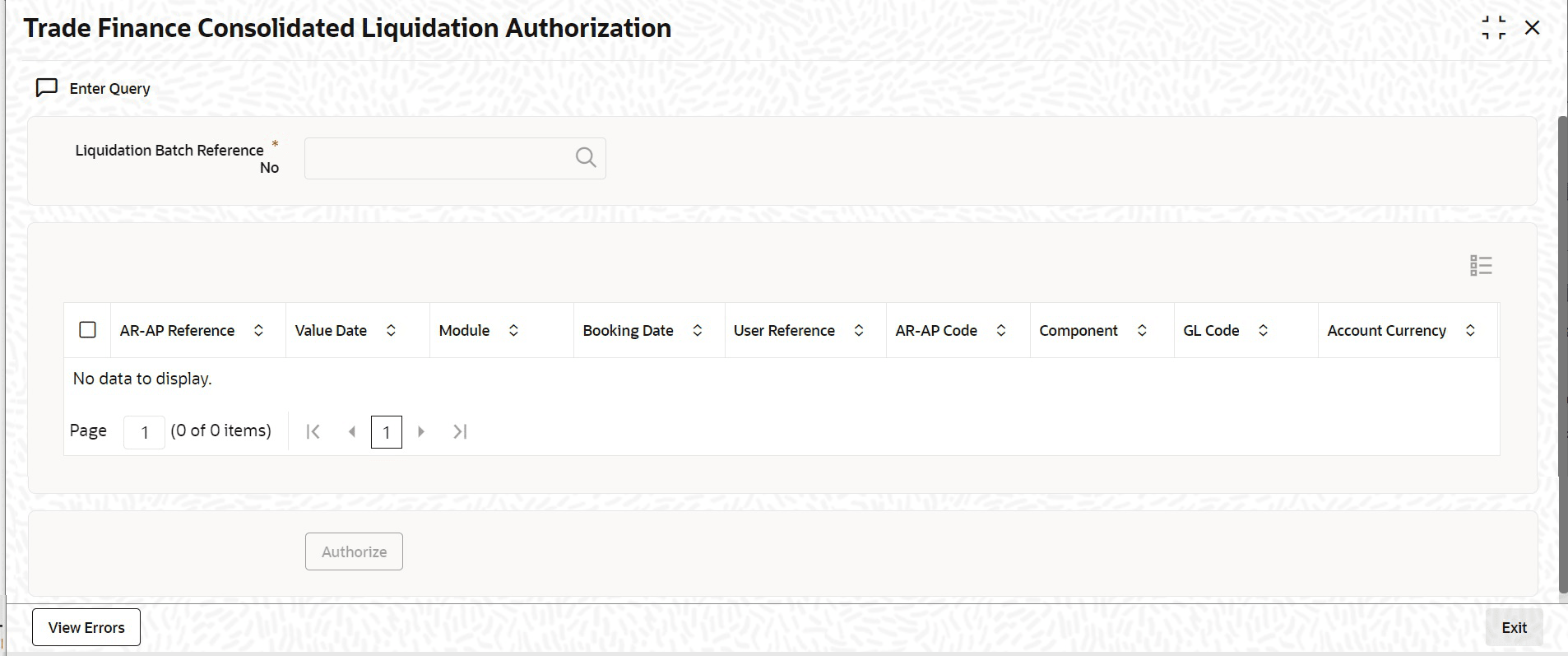Click the Value Date sort chevrons
Image resolution: width=1568 pixels, height=656 pixels.
[392, 330]
